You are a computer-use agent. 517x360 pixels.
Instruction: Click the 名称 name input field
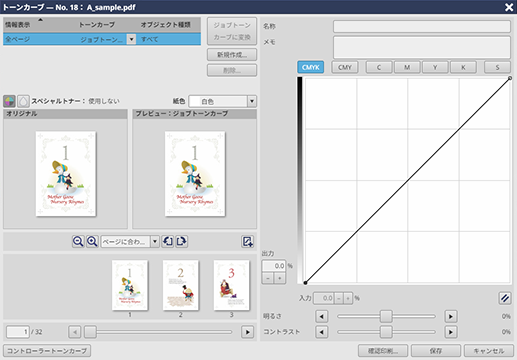tap(422, 26)
